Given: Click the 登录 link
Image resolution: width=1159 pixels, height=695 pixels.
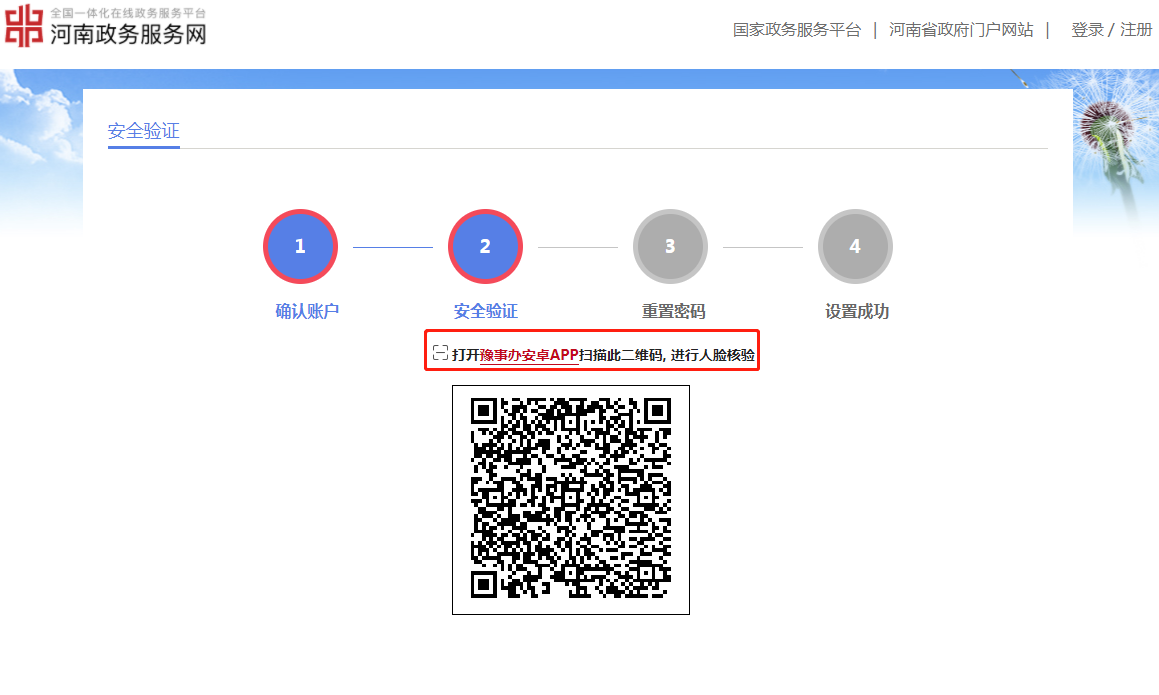Looking at the screenshot, I should [1087, 30].
